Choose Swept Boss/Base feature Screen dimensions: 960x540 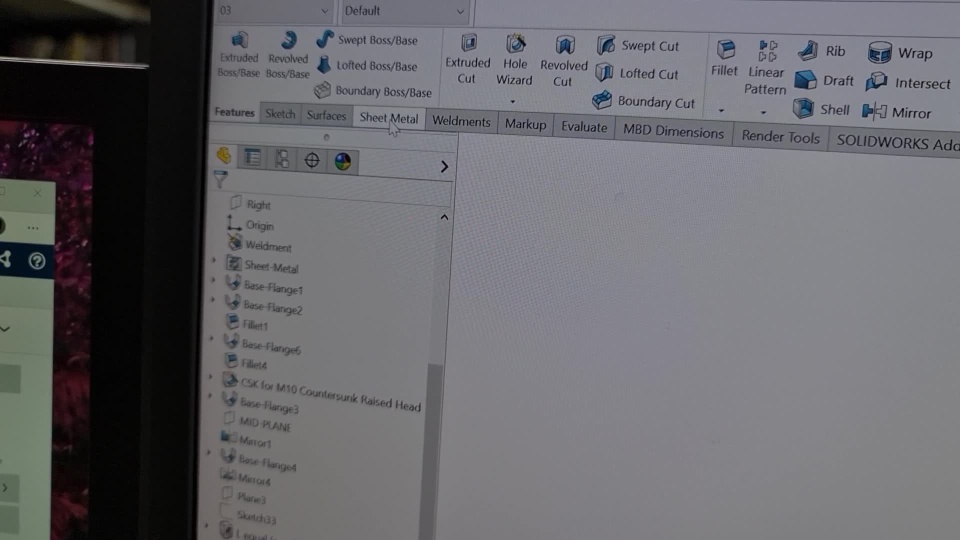pyautogui.click(x=367, y=40)
